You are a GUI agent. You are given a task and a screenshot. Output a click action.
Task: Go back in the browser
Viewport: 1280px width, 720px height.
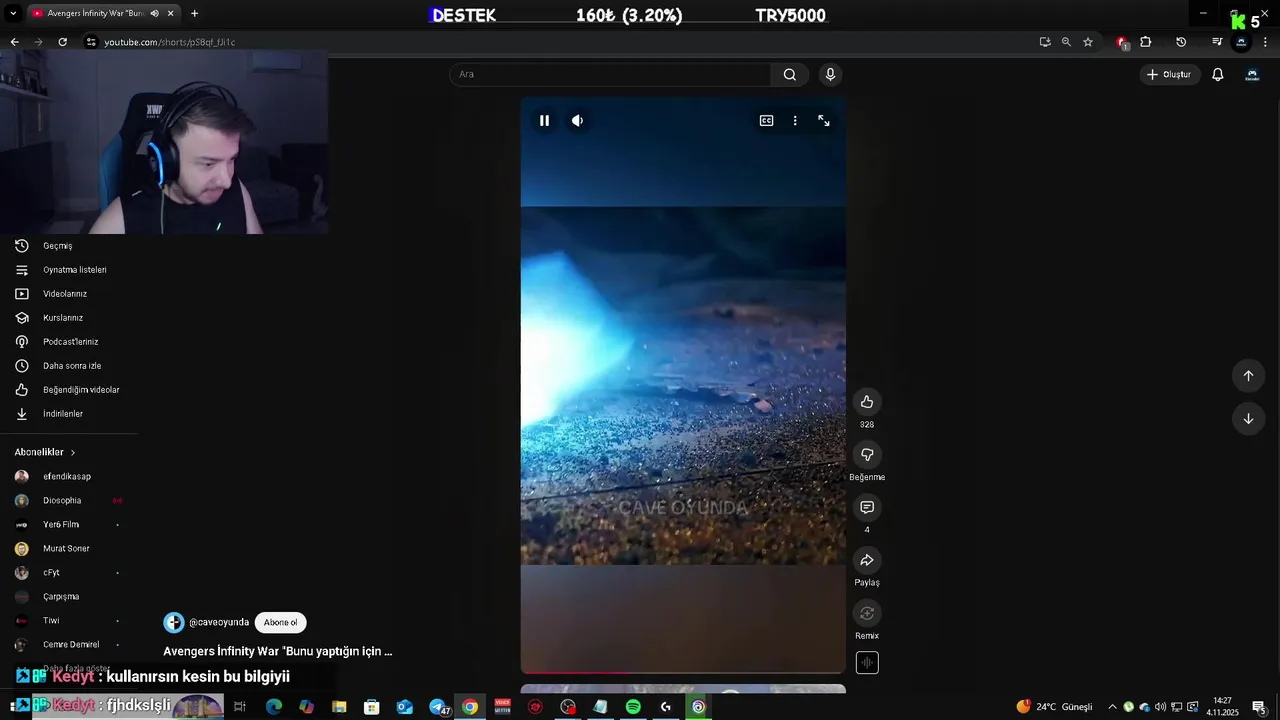[x=14, y=42]
